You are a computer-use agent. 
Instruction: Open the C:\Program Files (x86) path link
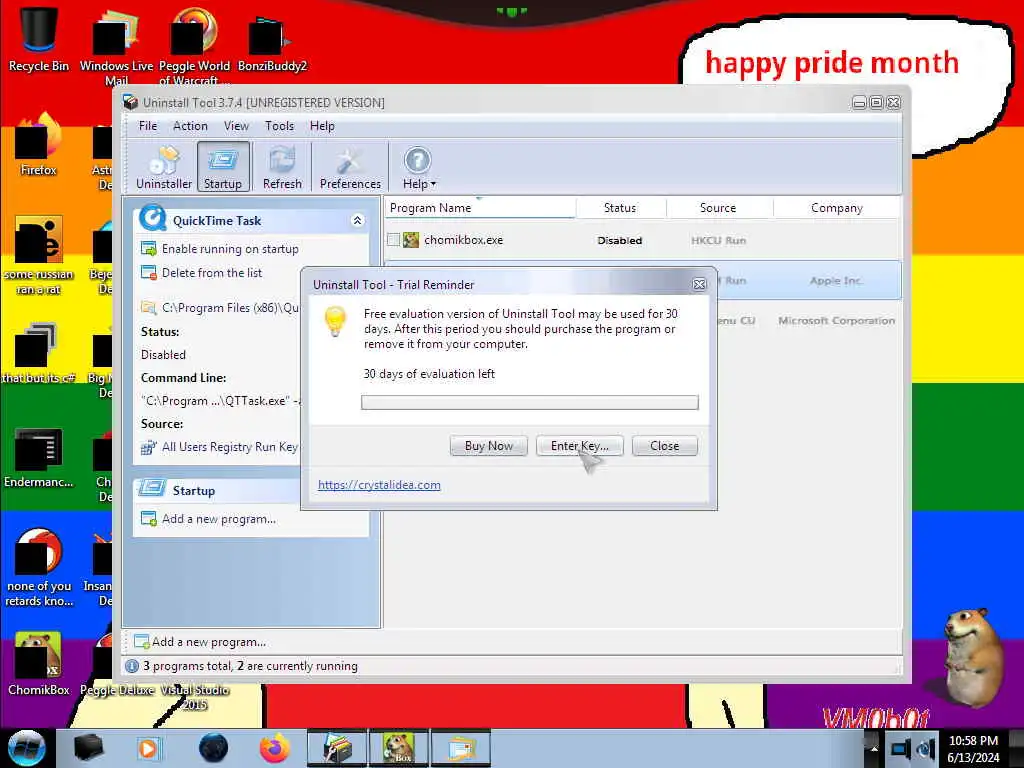click(x=230, y=308)
